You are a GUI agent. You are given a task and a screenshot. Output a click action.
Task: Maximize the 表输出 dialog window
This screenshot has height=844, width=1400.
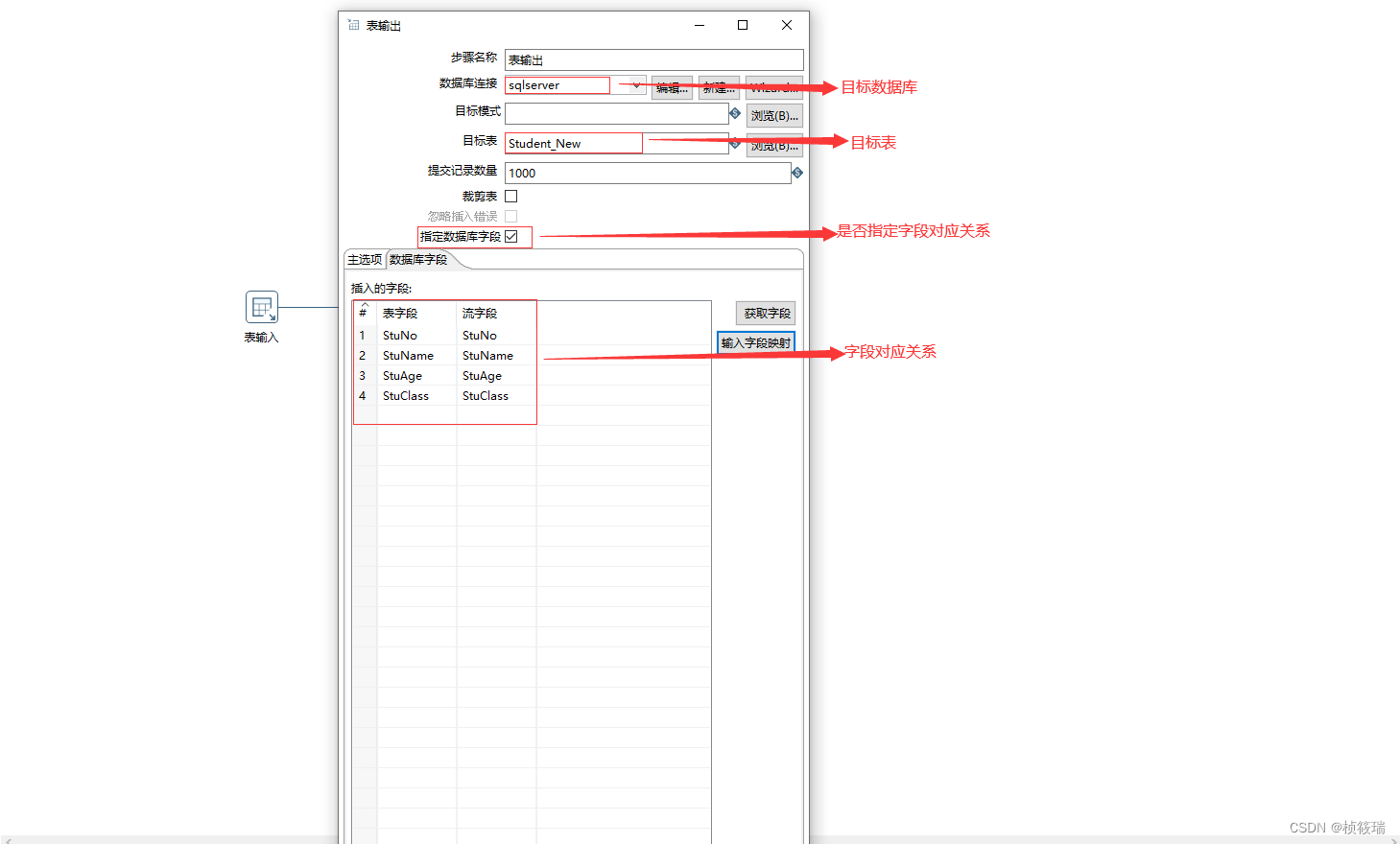743,25
